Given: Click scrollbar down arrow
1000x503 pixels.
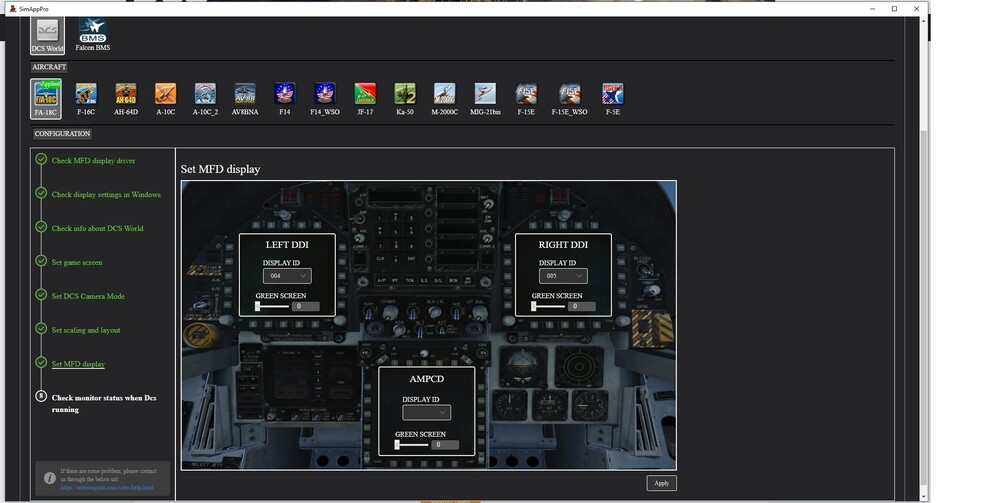Looking at the screenshot, I should click(x=924, y=497).
